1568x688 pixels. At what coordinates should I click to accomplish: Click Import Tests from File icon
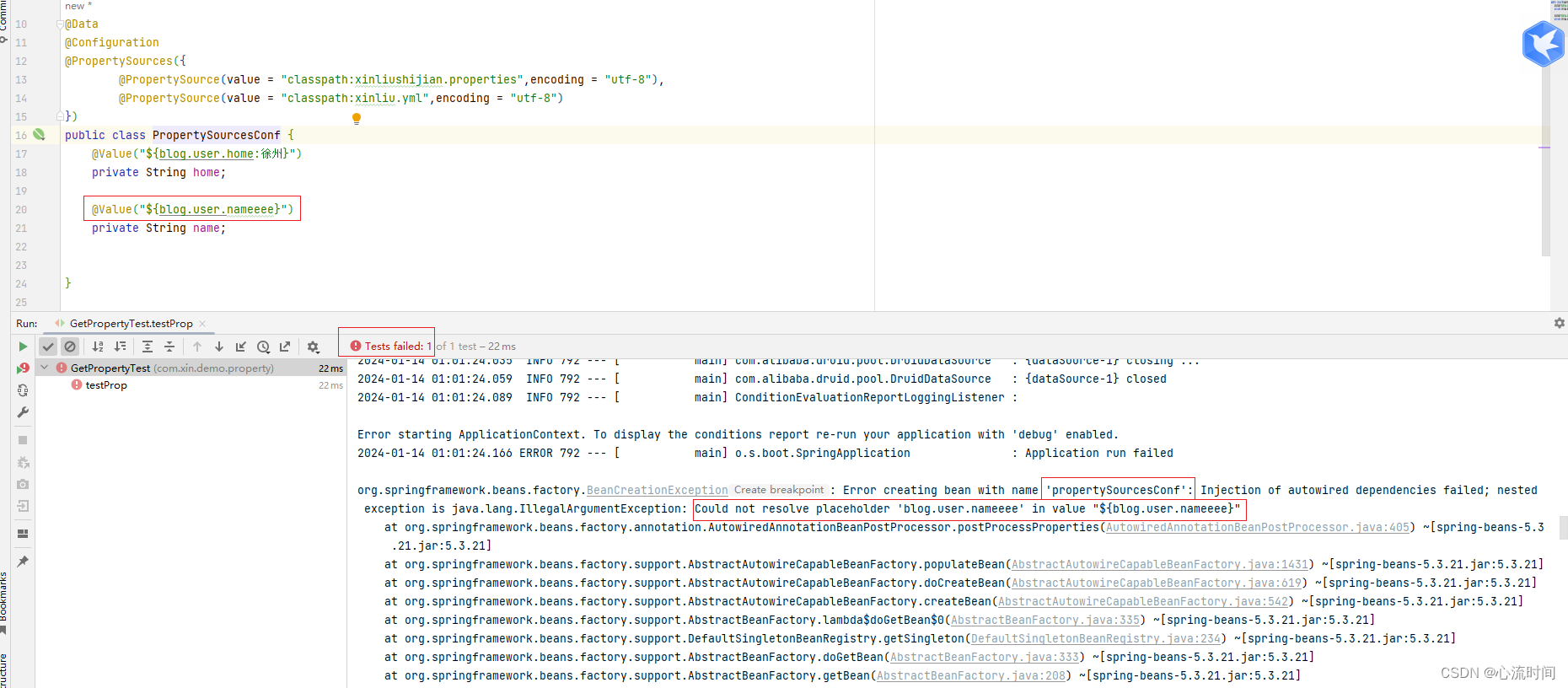[x=241, y=347]
